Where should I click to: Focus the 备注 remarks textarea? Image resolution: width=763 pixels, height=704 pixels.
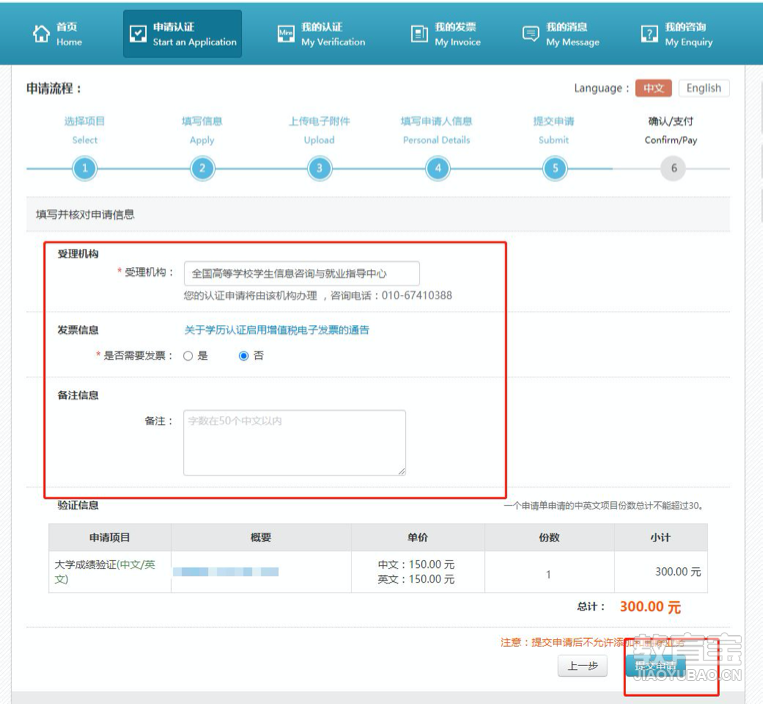[294, 443]
